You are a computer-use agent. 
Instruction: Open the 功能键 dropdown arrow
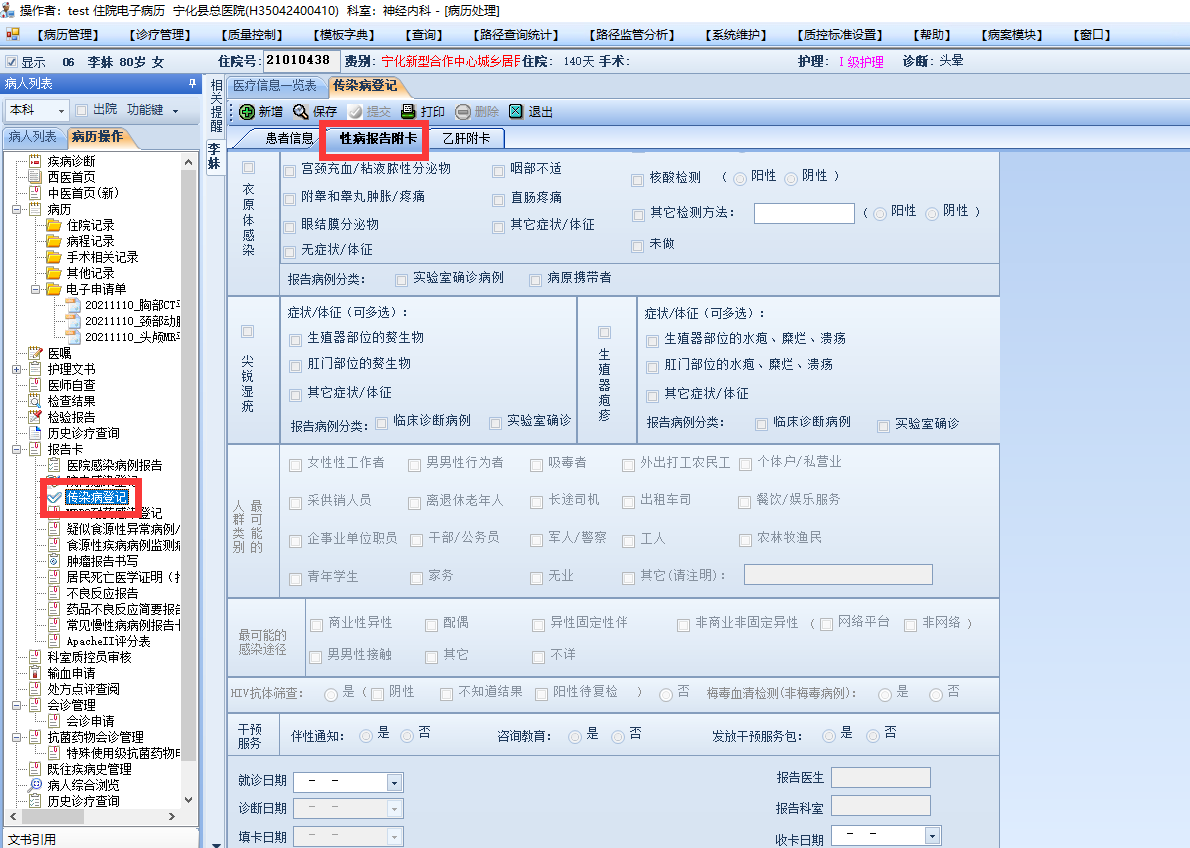pyautogui.click(x=175, y=111)
